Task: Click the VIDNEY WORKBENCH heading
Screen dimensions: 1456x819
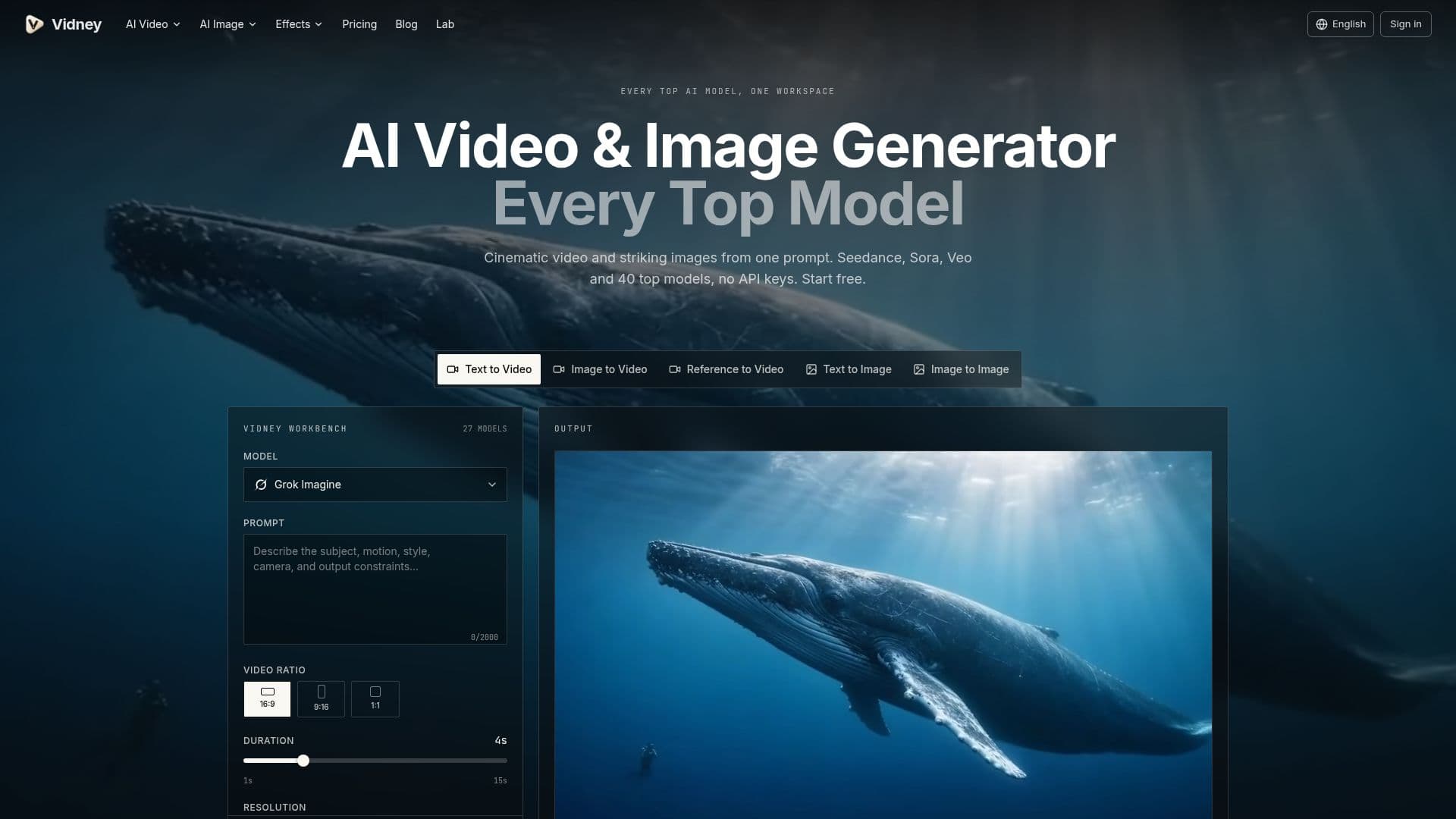Action: click(x=295, y=429)
